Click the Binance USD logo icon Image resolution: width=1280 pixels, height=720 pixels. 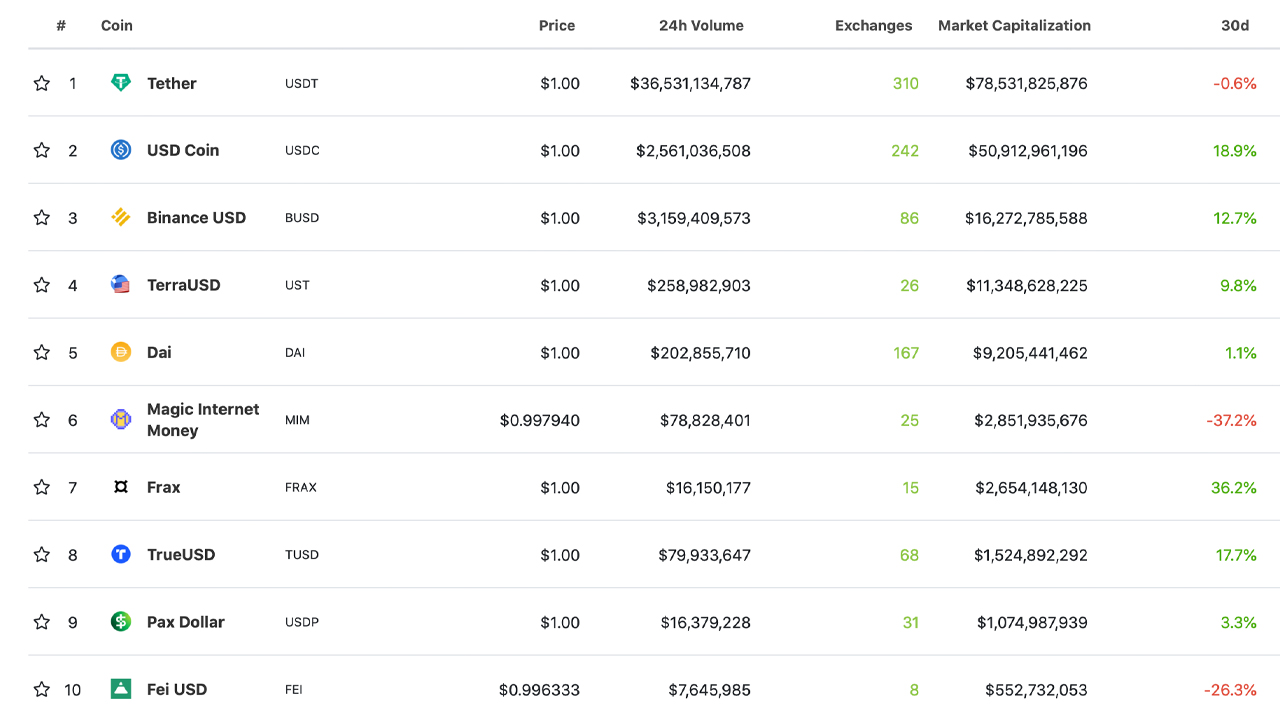click(121, 217)
